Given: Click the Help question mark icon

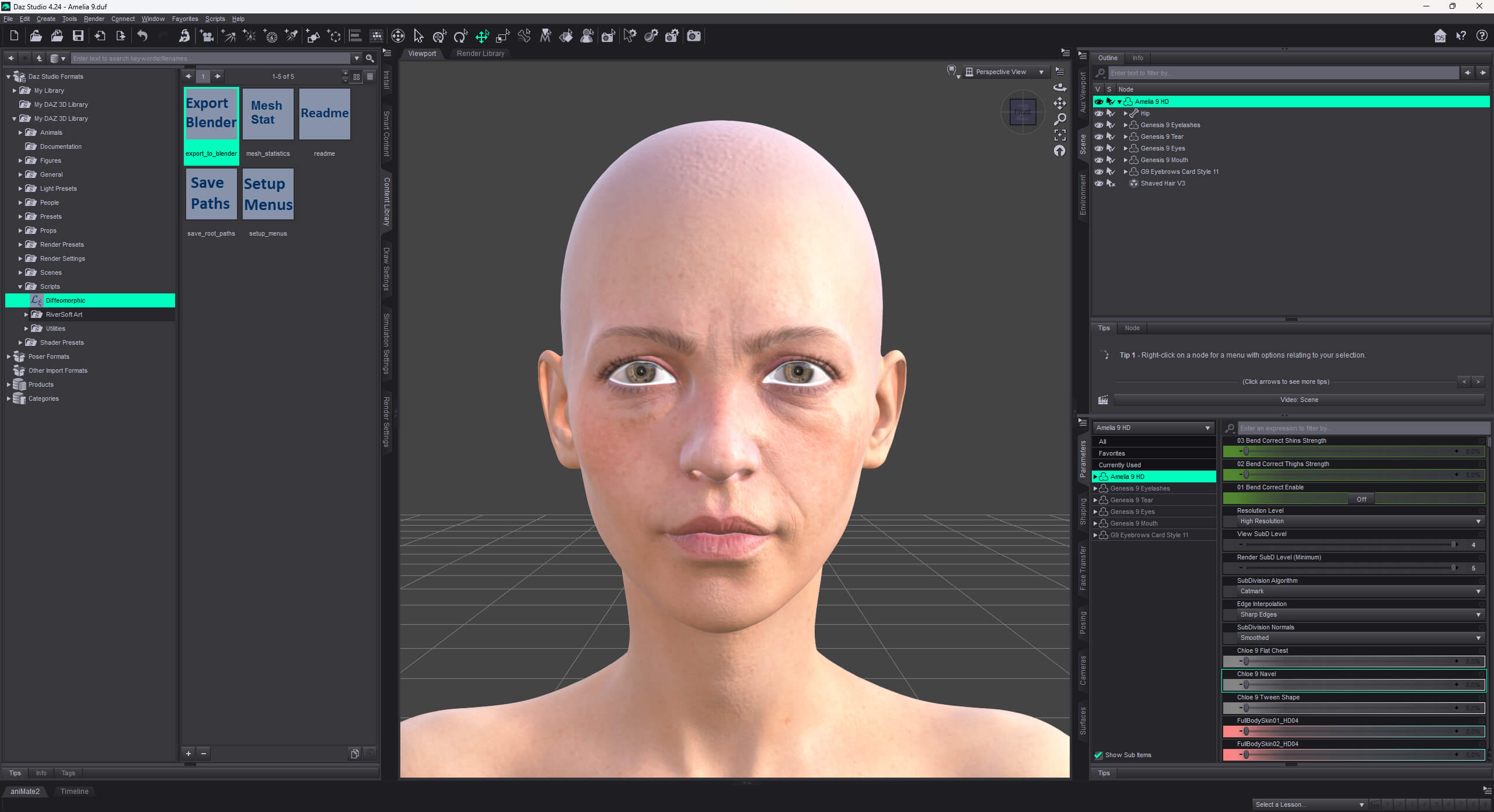Looking at the screenshot, I should pos(1482,36).
